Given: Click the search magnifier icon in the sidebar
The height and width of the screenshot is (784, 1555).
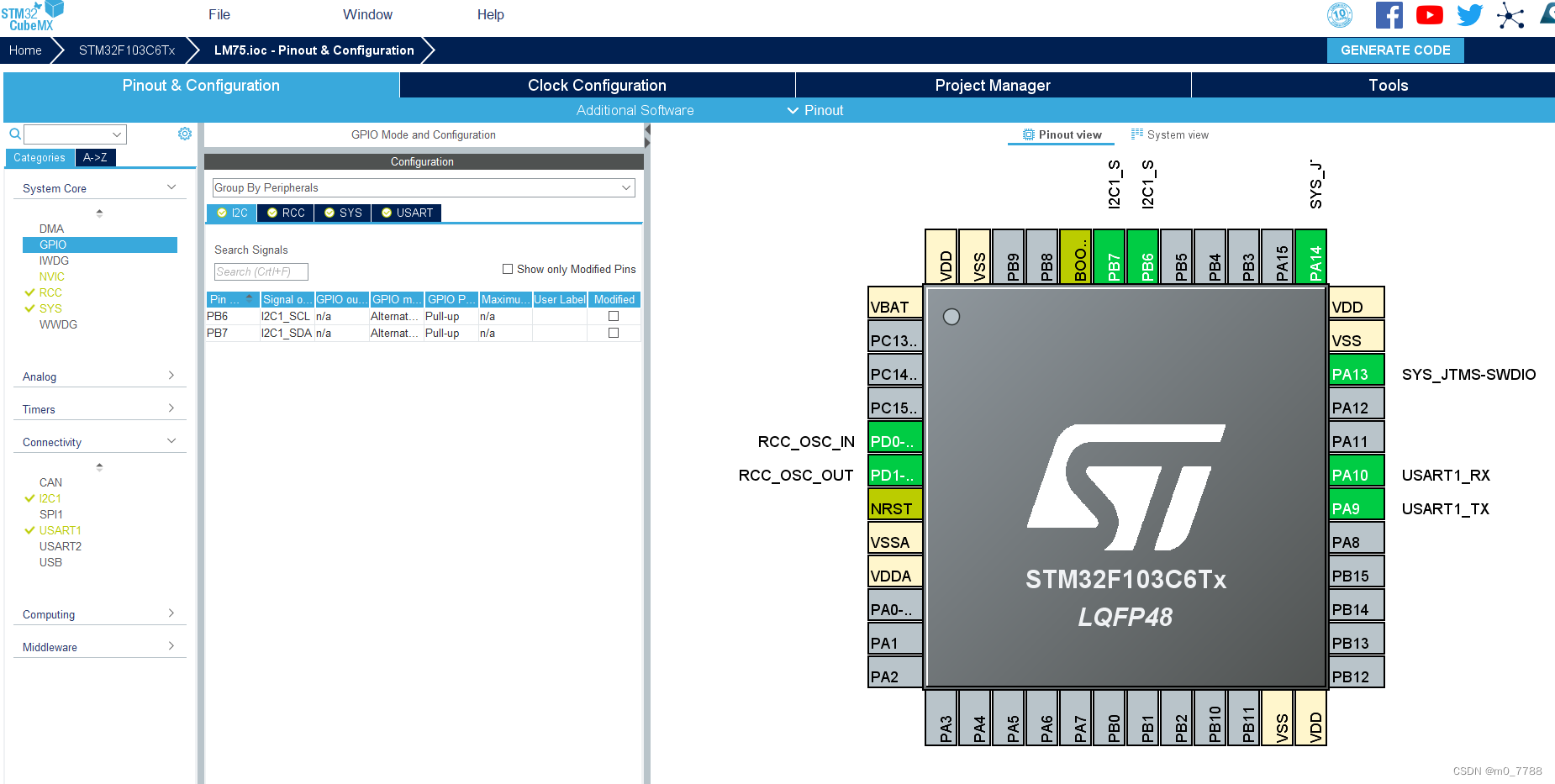Looking at the screenshot, I should pos(13,134).
